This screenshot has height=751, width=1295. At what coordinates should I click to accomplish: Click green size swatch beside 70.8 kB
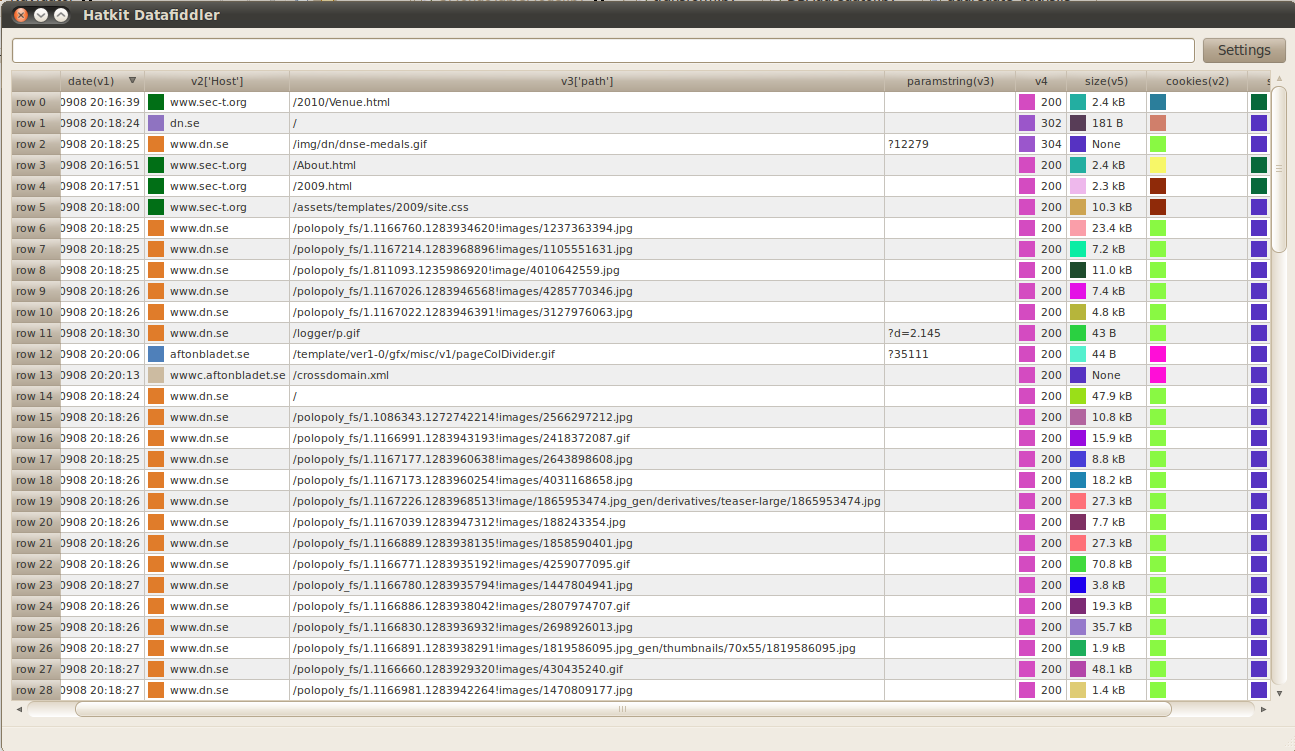1078,564
